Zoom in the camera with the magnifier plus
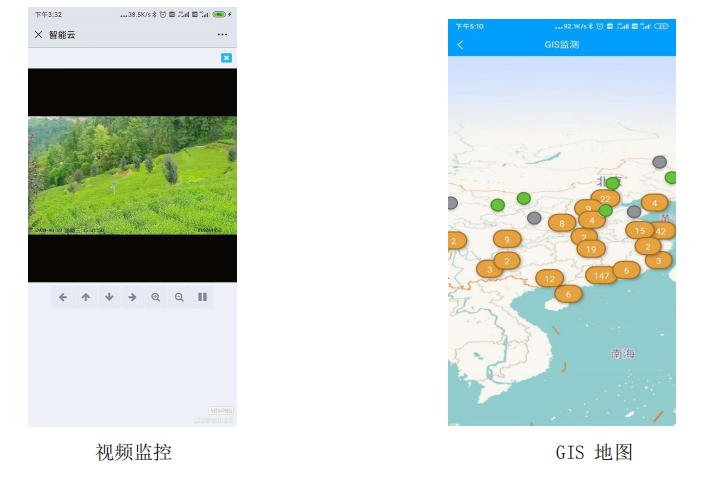 (156, 297)
